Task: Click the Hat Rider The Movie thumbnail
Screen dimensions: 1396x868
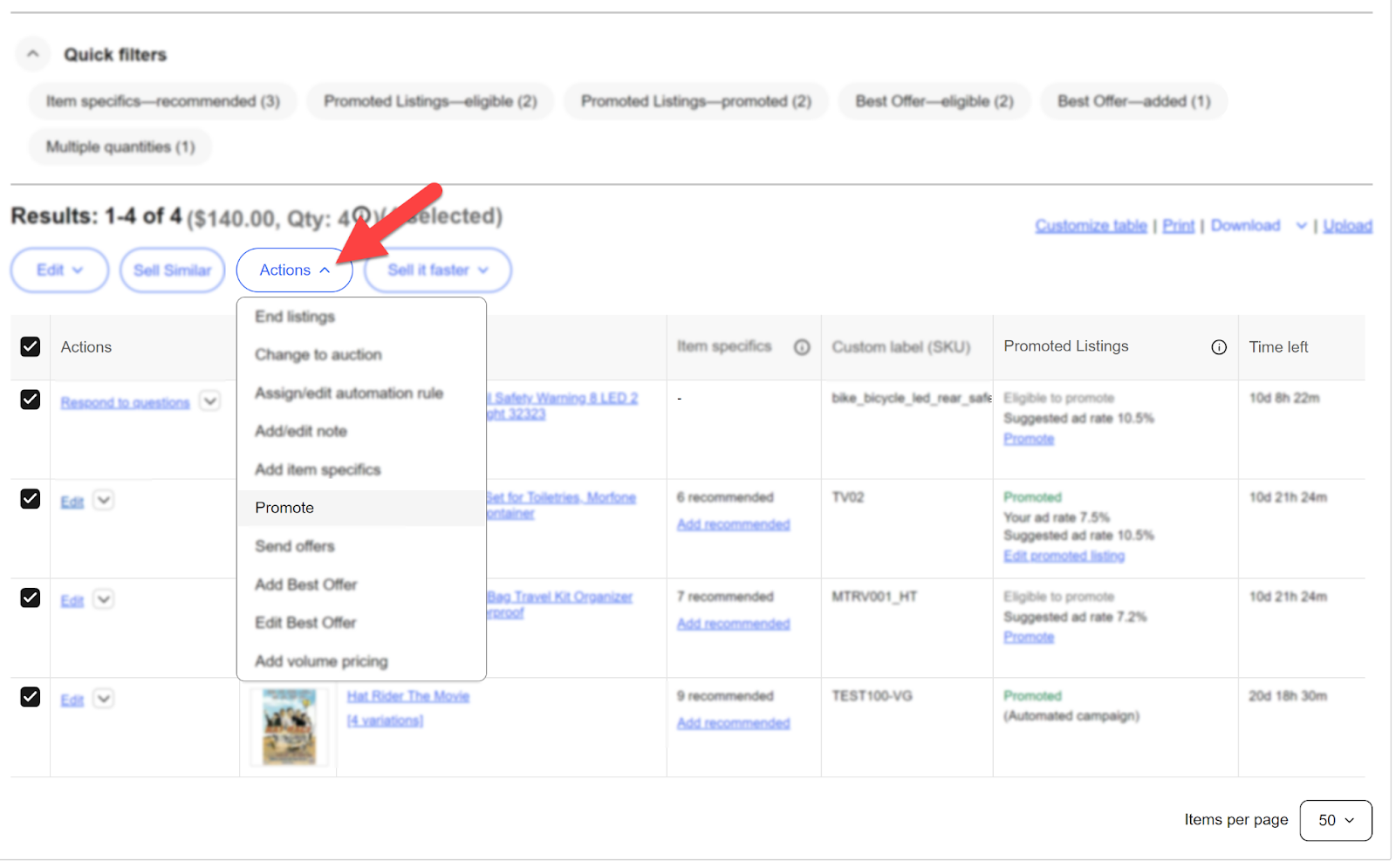Action: [x=288, y=726]
